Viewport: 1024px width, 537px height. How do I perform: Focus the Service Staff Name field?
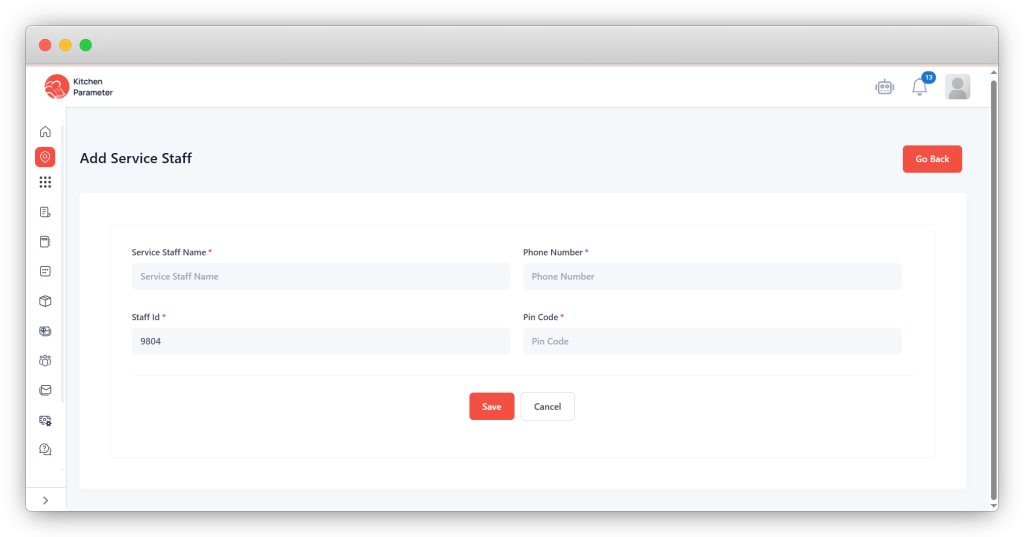pos(320,277)
